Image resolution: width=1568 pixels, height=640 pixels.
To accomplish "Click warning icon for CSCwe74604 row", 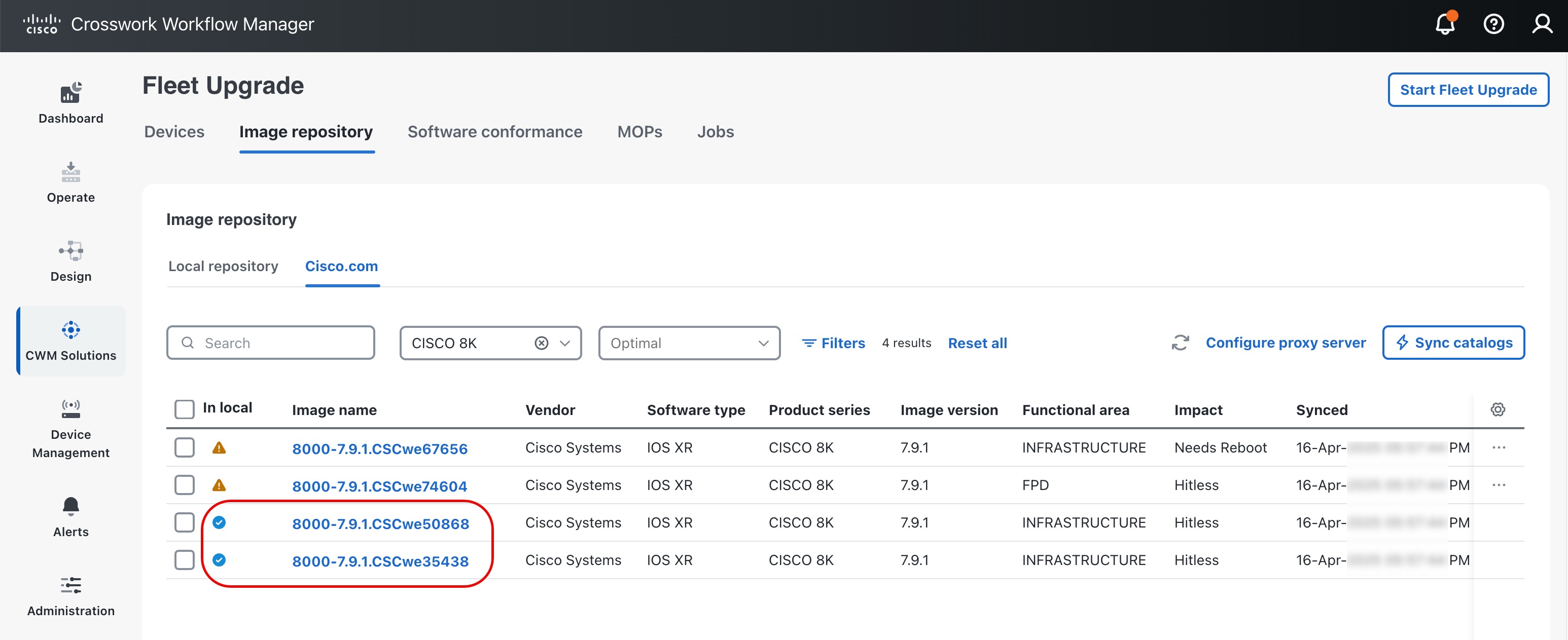I will coord(219,485).
